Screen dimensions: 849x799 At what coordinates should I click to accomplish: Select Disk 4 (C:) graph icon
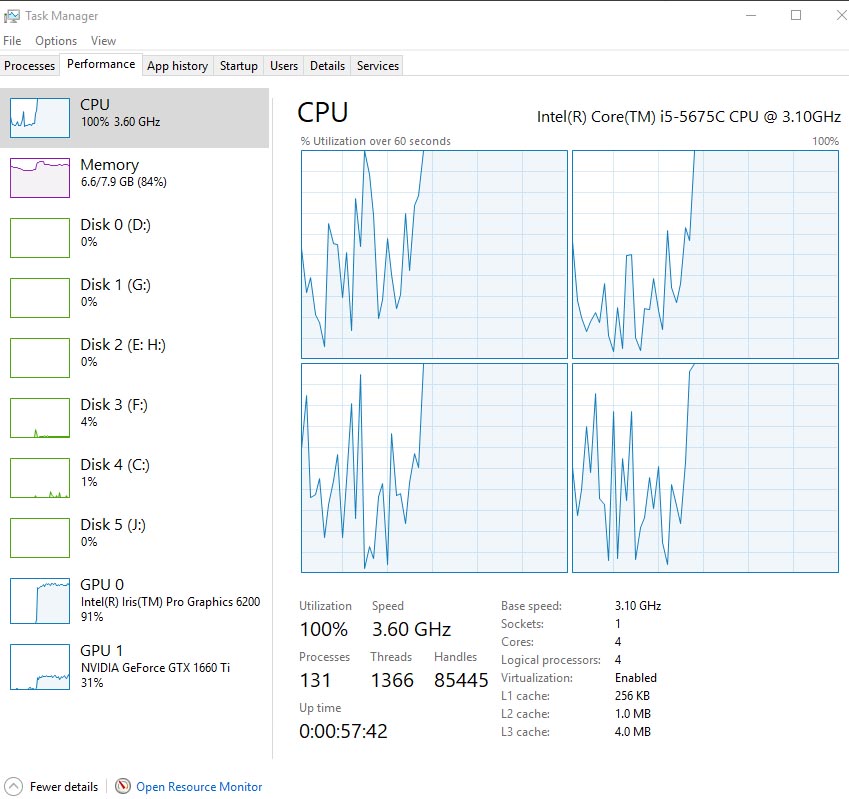coord(39,477)
